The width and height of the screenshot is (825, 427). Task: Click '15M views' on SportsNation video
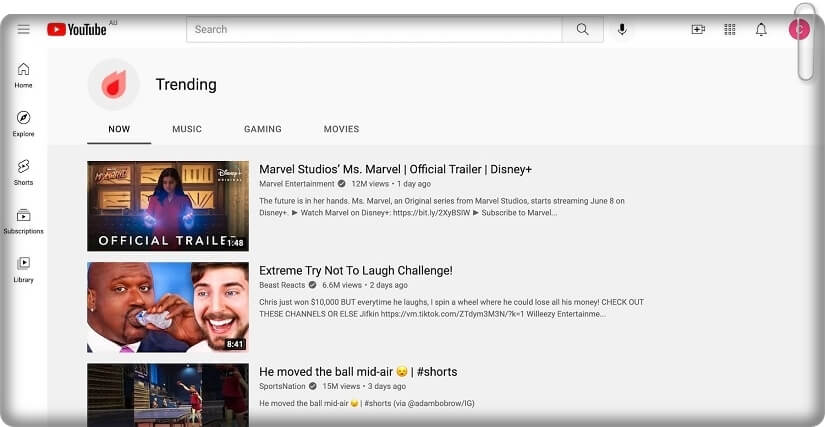(341, 386)
